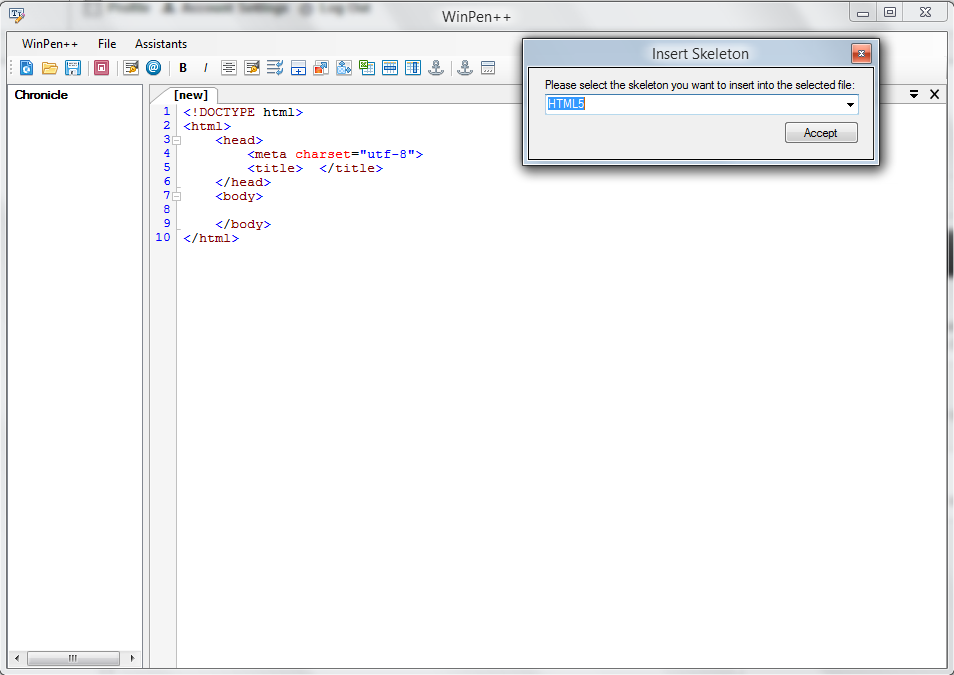Viewport: 954px width, 675px height.
Task: Click the Chronicle panel horizontal scrollbar
Action: (72, 658)
